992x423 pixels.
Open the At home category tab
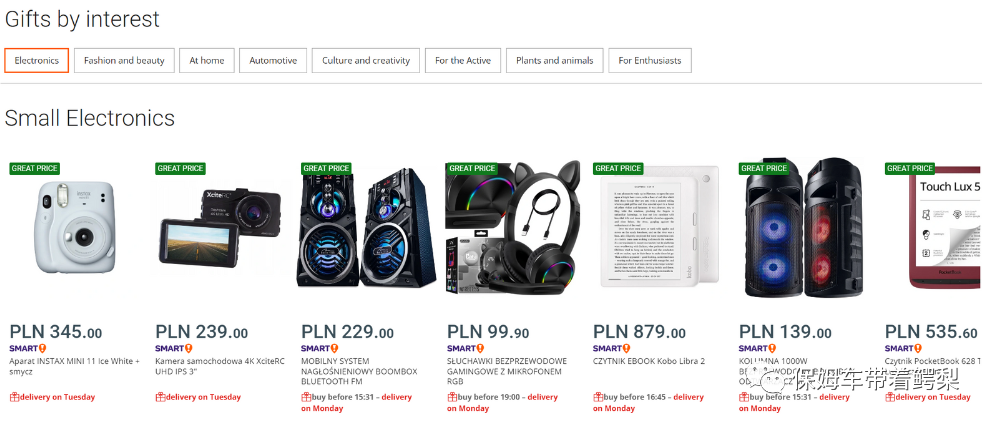click(x=207, y=61)
